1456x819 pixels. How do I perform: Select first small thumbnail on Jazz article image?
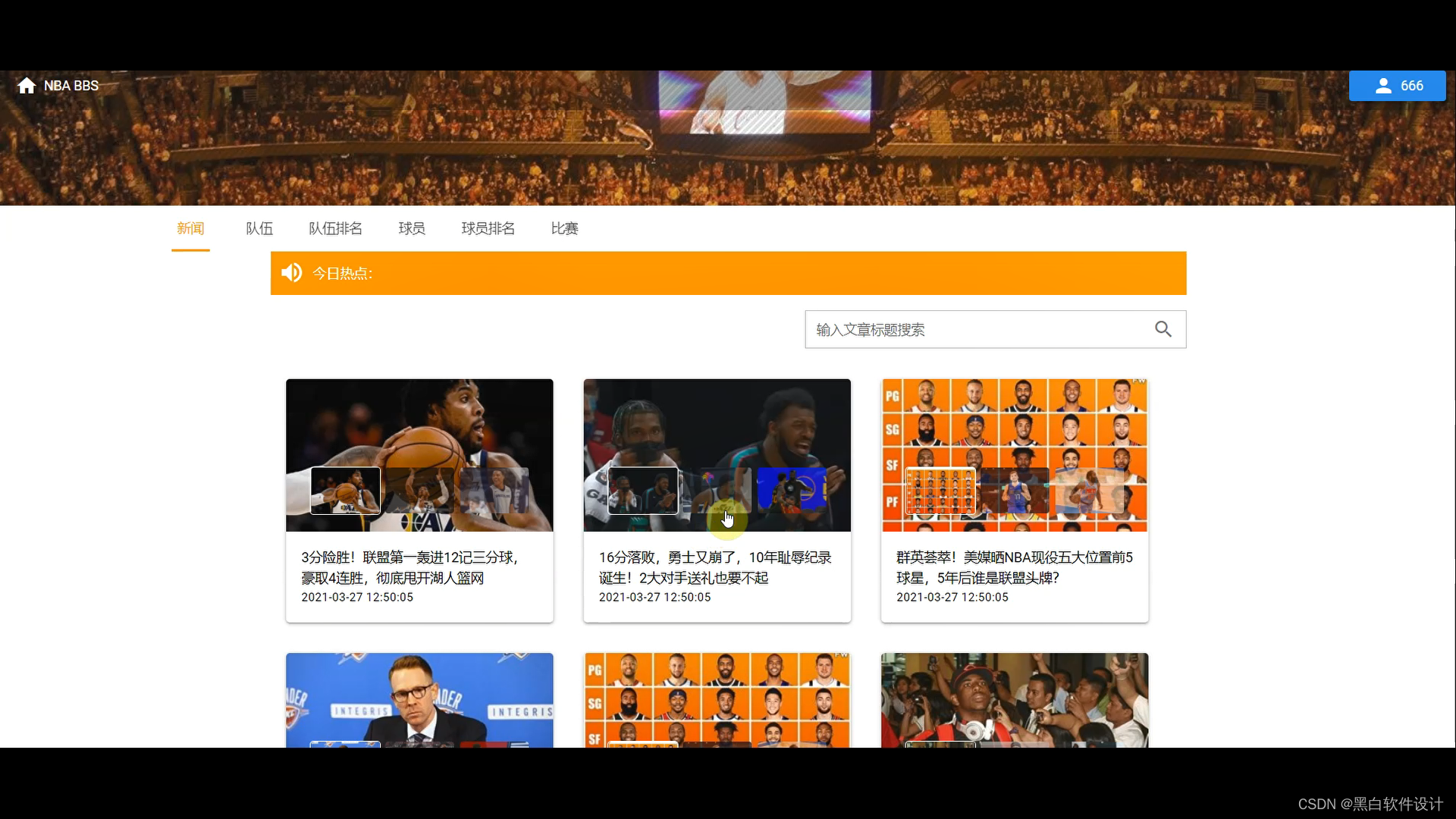tap(345, 491)
